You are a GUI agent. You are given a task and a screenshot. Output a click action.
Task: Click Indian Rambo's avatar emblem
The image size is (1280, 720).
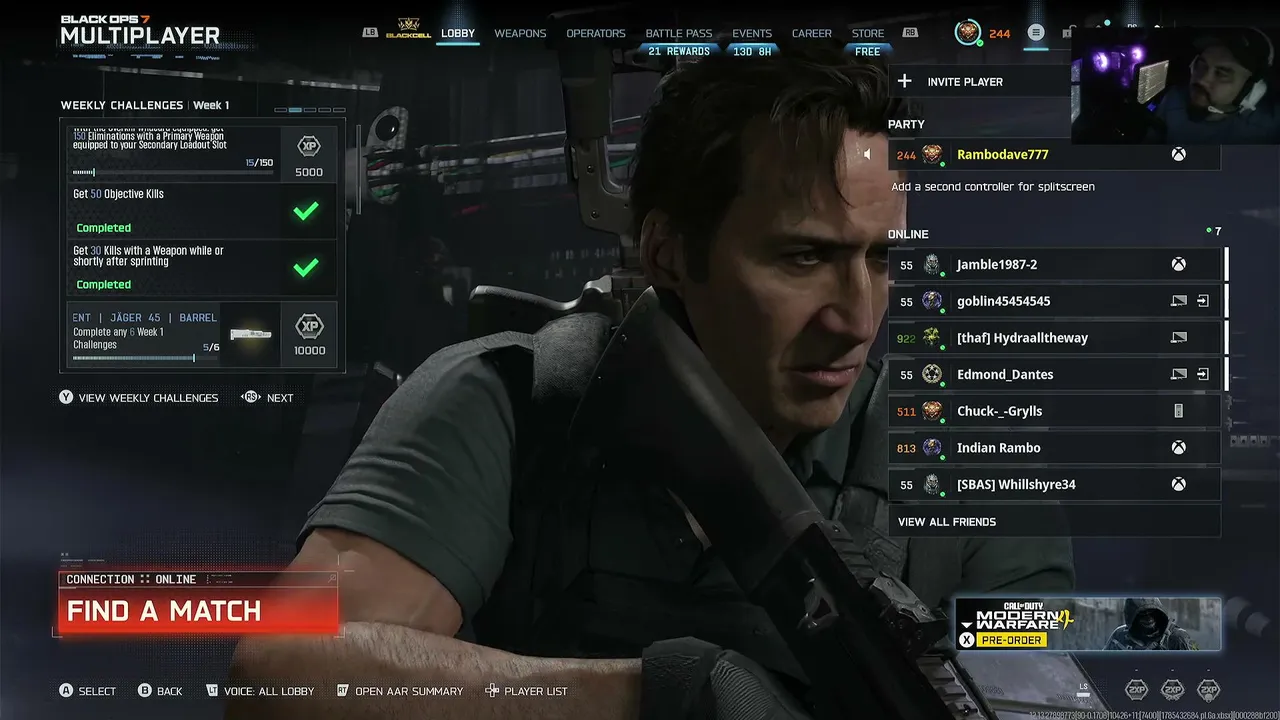932,448
